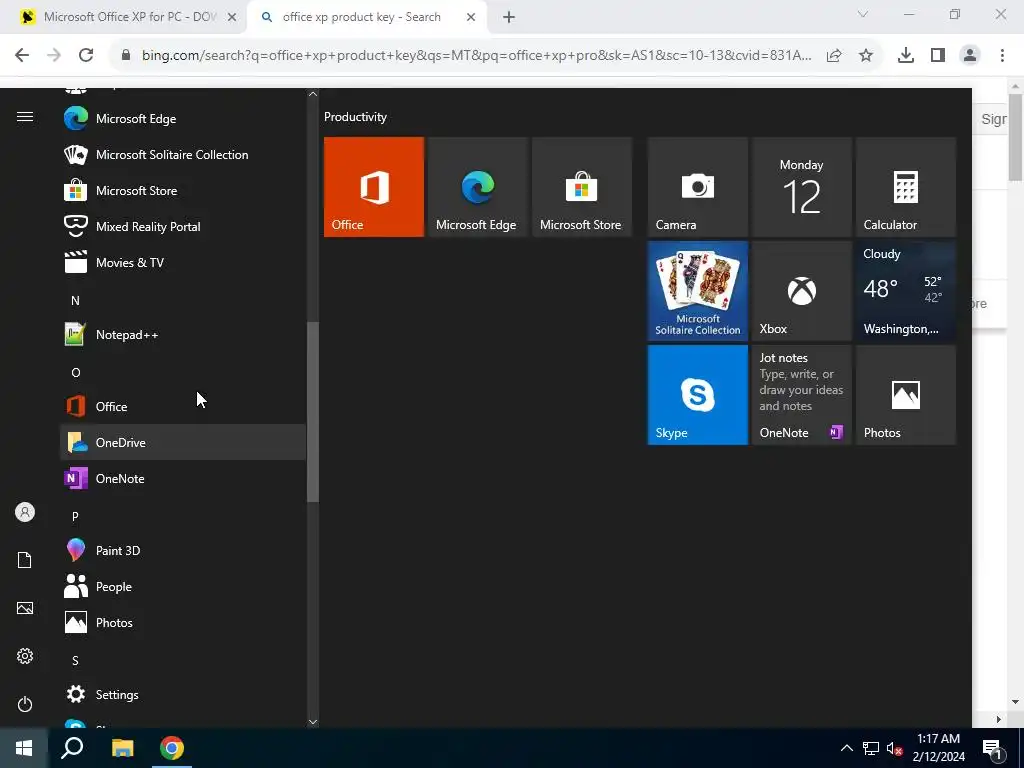The width and height of the screenshot is (1024, 768).
Task: Bookmark this page with the star
Action: coord(866,56)
